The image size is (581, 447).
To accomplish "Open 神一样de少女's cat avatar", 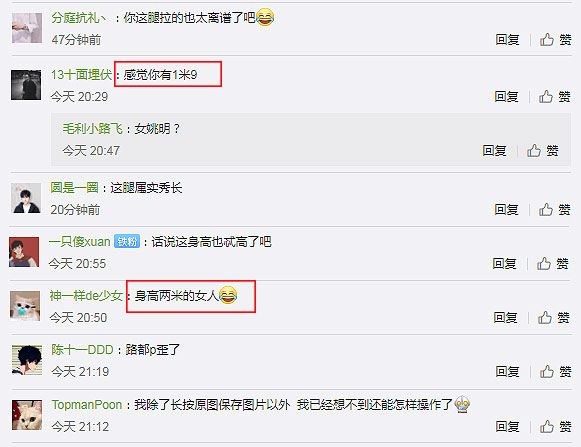I will pyautogui.click(x=25, y=306).
